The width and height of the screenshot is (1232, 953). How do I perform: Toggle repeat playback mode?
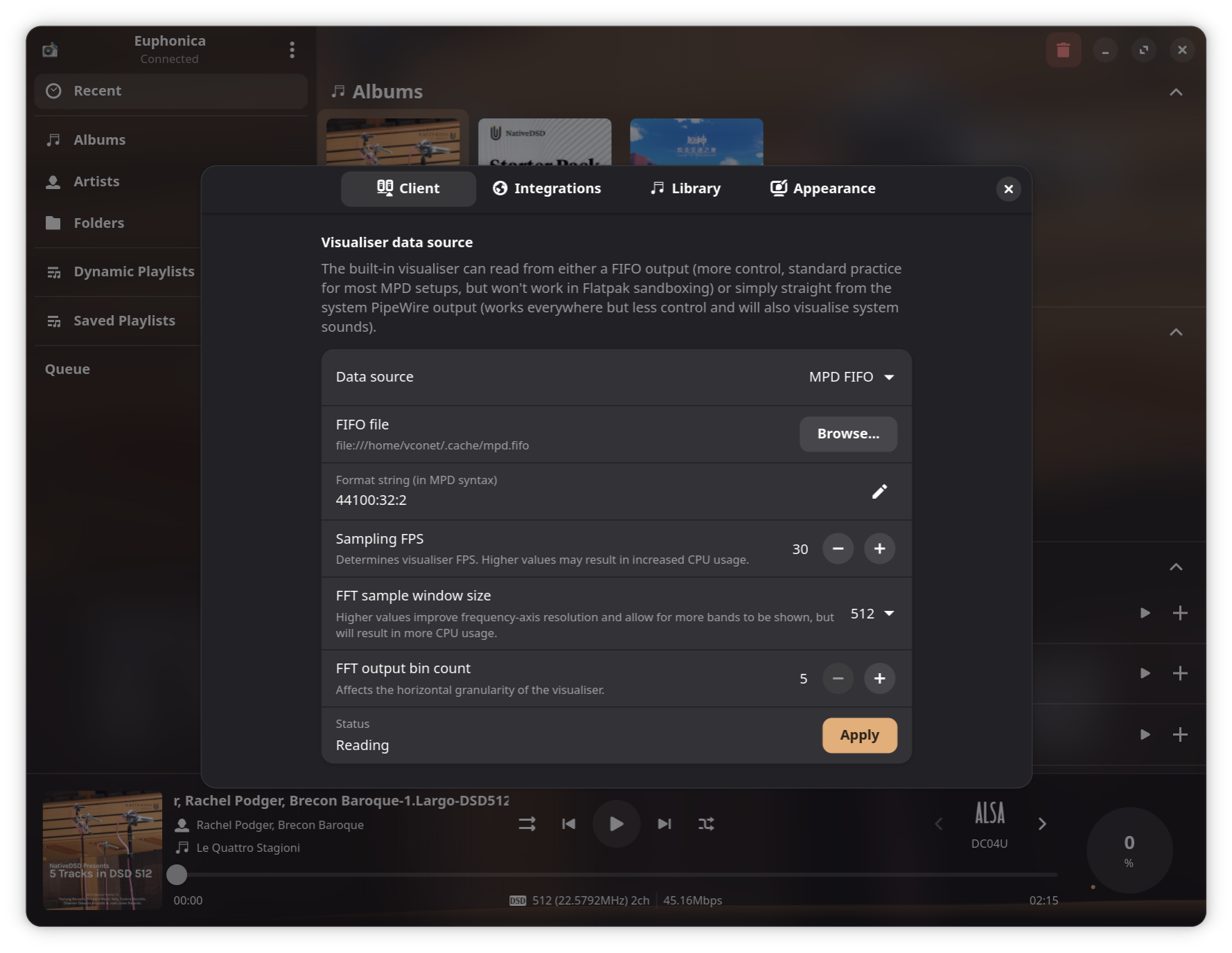tap(527, 823)
